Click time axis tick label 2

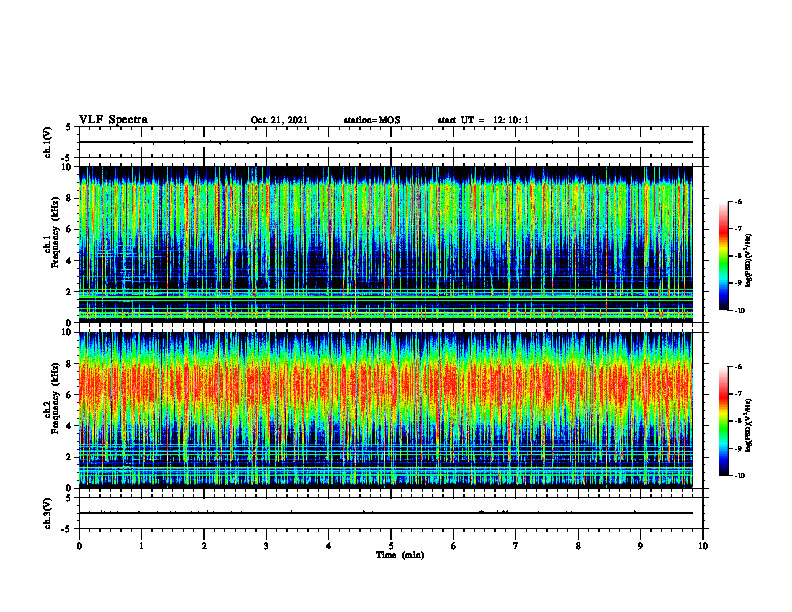coord(204,546)
